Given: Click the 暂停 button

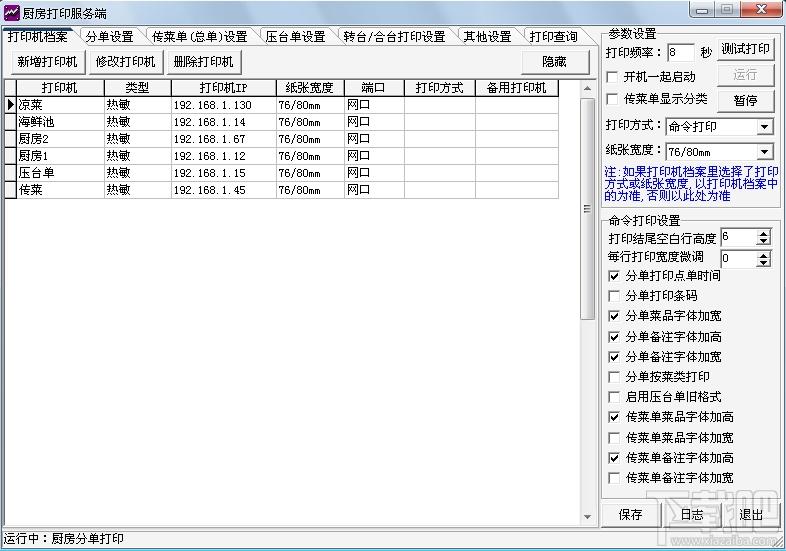Looking at the screenshot, I should point(745,101).
